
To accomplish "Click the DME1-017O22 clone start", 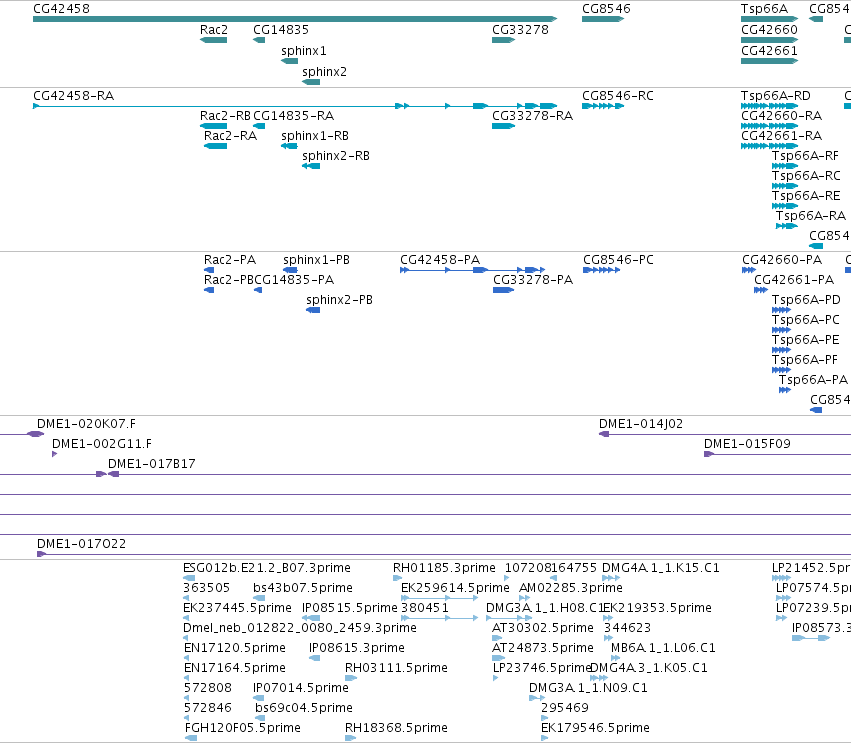I will pyautogui.click(x=41, y=554).
